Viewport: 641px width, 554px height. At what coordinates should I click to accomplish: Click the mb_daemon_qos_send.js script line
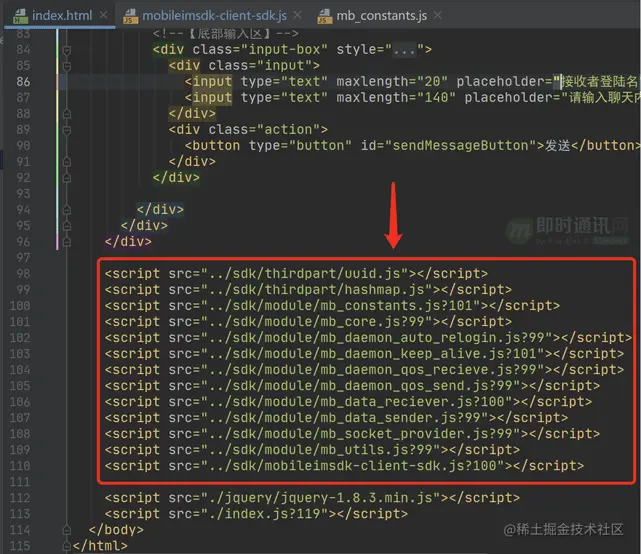coord(352,386)
